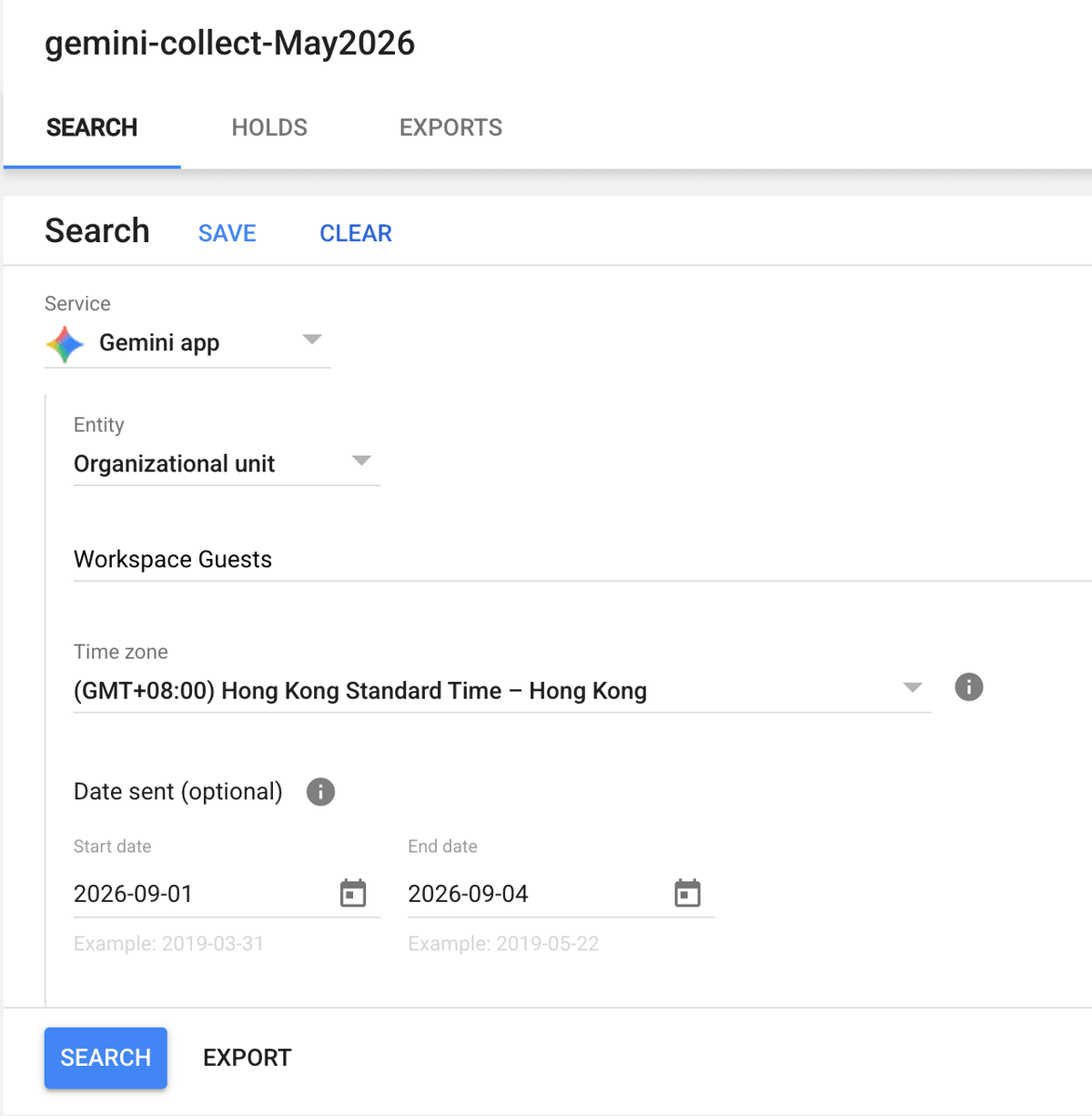Image resolution: width=1092 pixels, height=1116 pixels.
Task: Open the Hong Kong Standard Time time zone selector
Action: pyautogui.click(x=502, y=691)
